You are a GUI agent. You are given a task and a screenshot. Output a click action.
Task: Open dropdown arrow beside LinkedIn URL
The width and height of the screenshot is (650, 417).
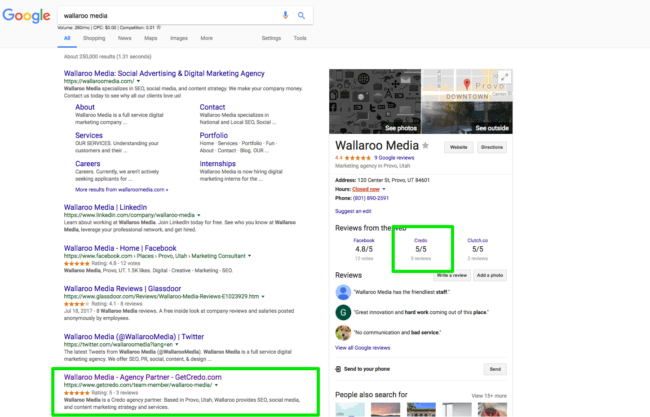click(199, 215)
